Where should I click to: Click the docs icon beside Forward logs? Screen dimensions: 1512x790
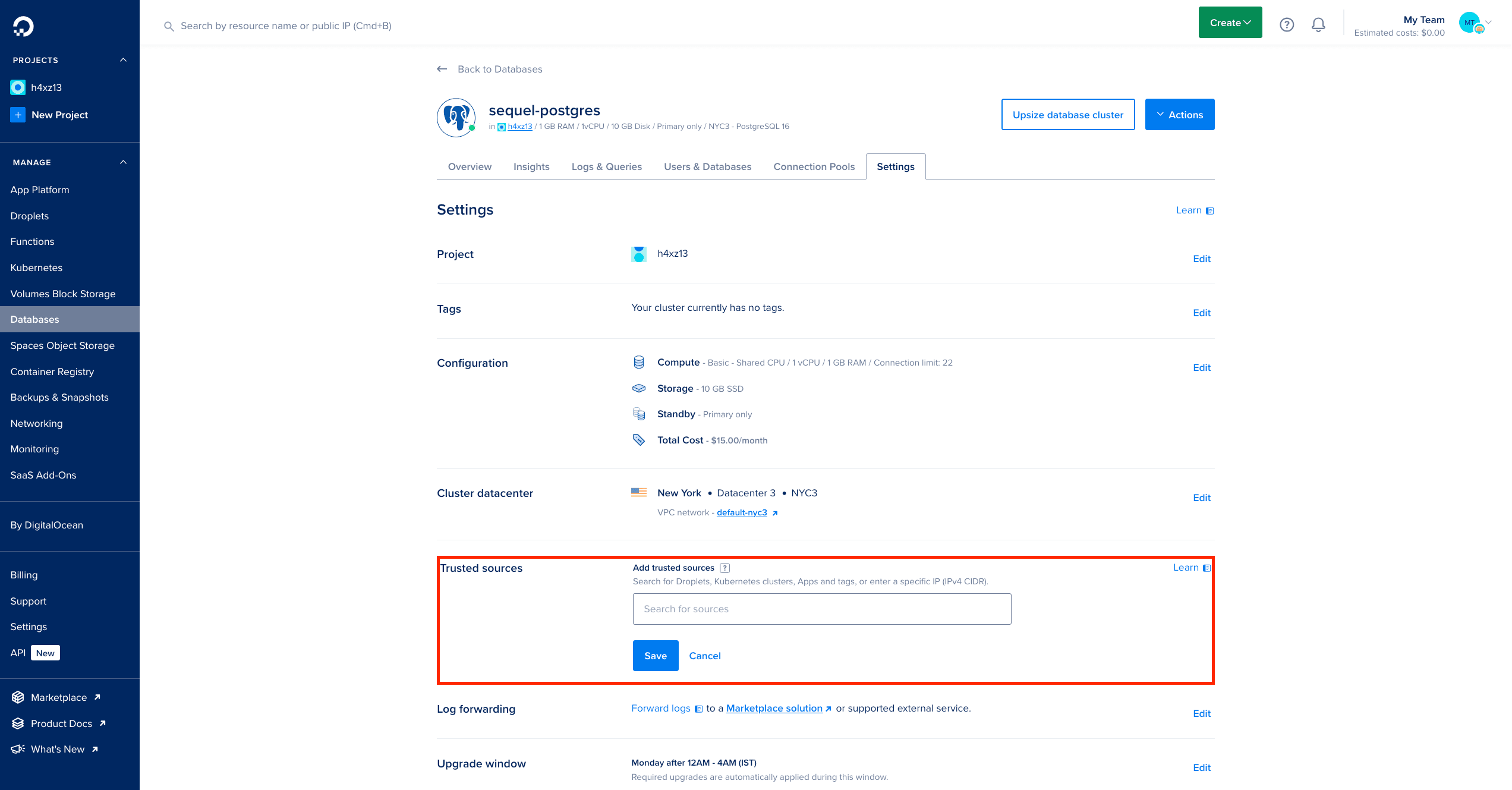(x=699, y=709)
